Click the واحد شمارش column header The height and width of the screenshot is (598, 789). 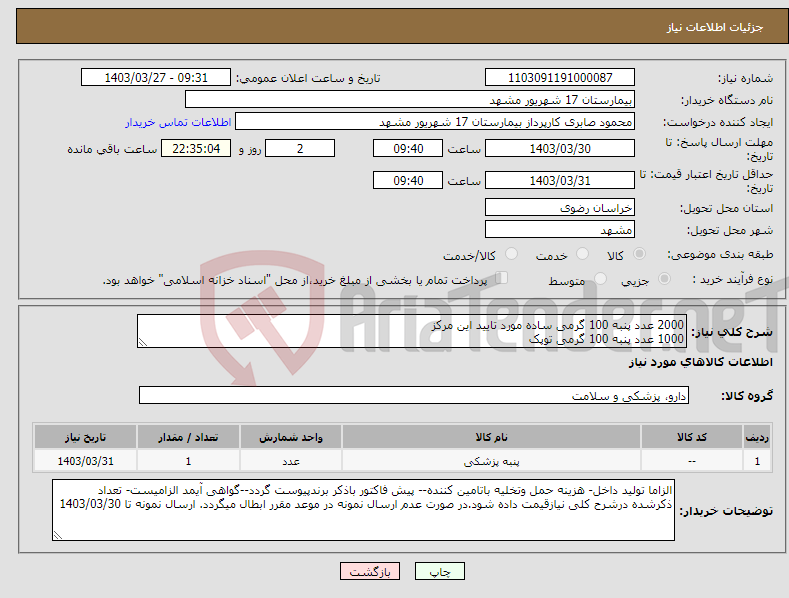pos(291,437)
